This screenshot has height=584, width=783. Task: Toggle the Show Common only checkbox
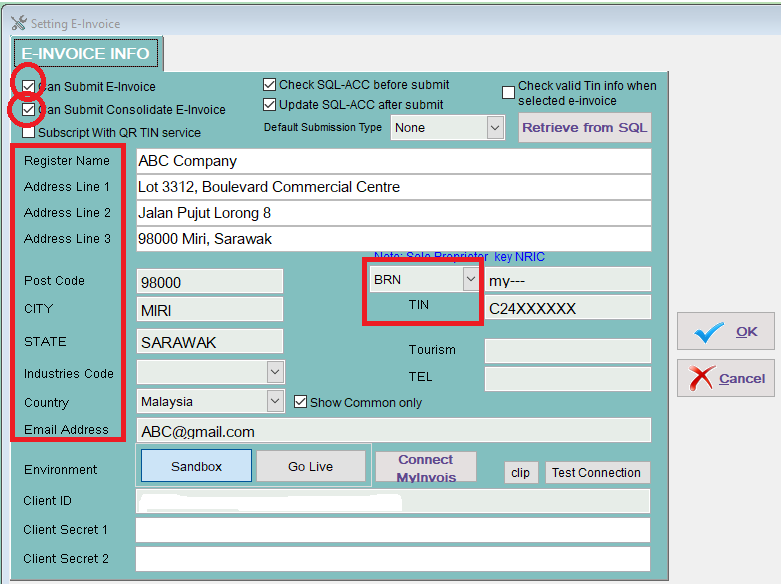coord(300,402)
